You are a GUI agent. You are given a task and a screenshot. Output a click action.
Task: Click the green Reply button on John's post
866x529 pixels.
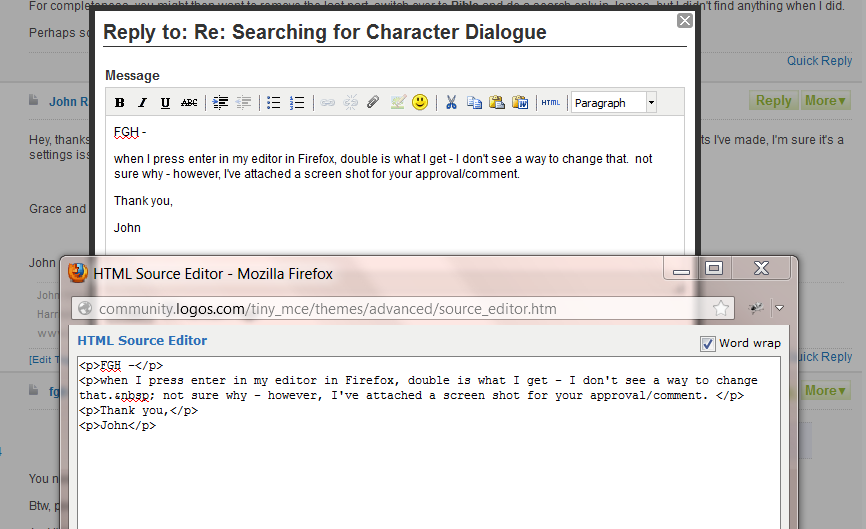point(773,100)
